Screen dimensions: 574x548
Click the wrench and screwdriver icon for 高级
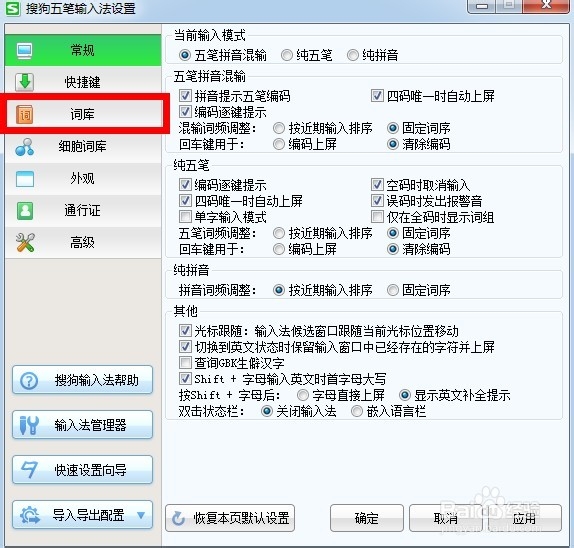coord(25,242)
